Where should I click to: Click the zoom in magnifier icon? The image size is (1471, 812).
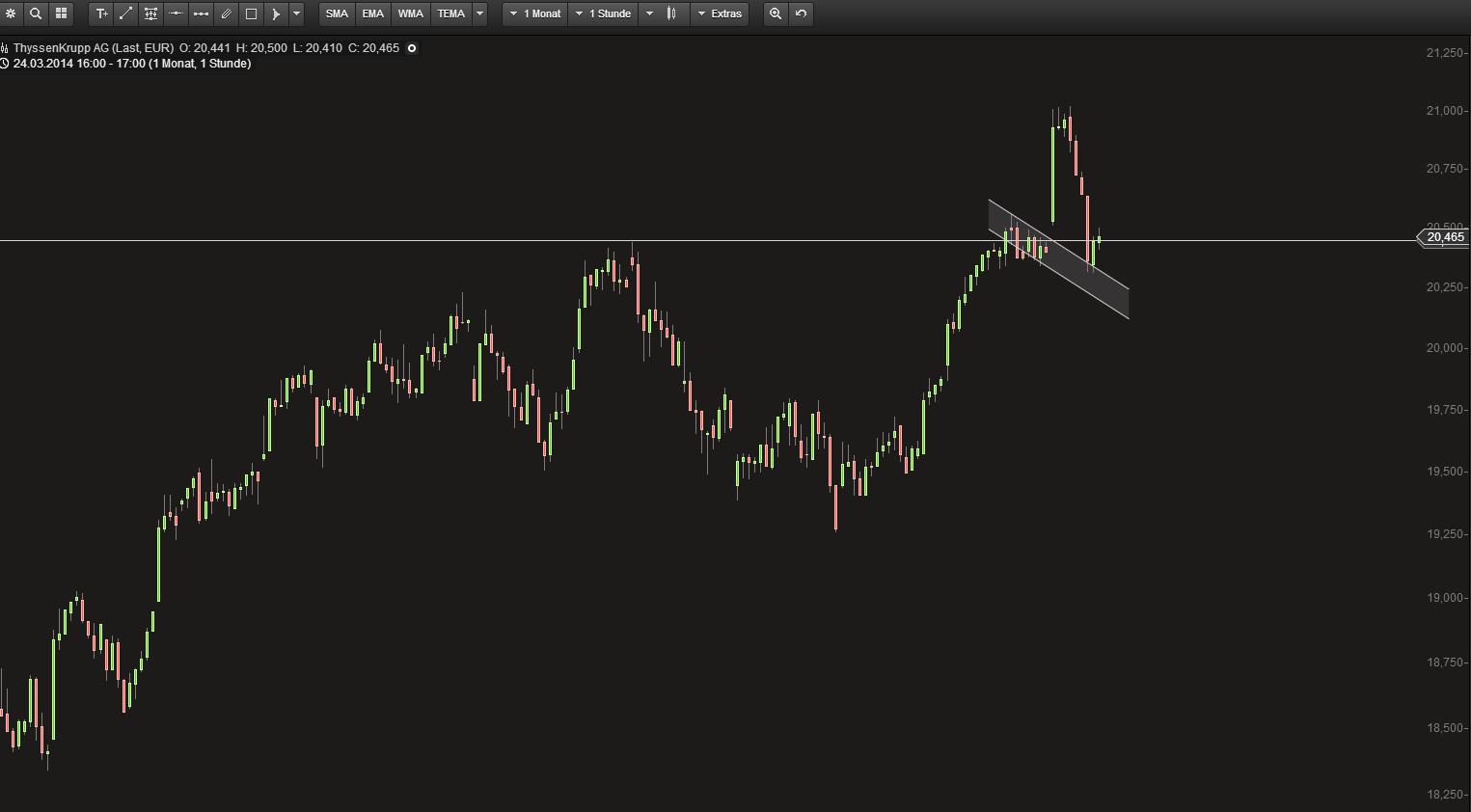776,14
